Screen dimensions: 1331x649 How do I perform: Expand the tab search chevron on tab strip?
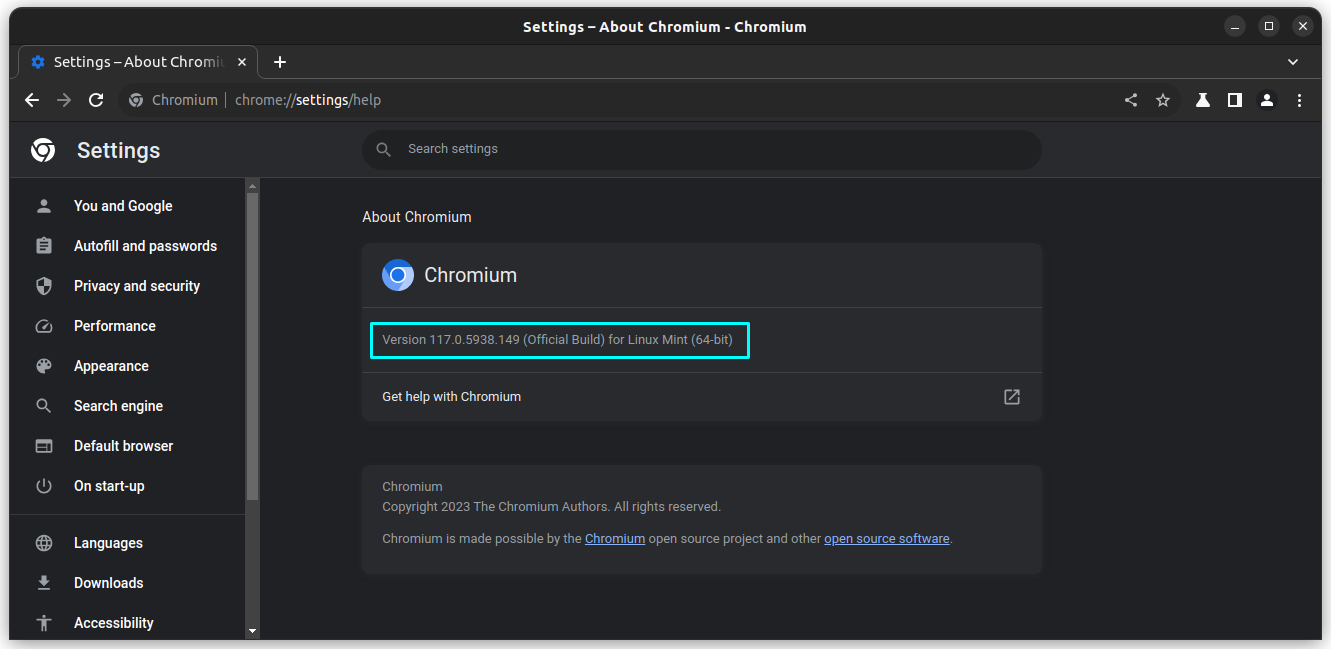tap(1292, 61)
